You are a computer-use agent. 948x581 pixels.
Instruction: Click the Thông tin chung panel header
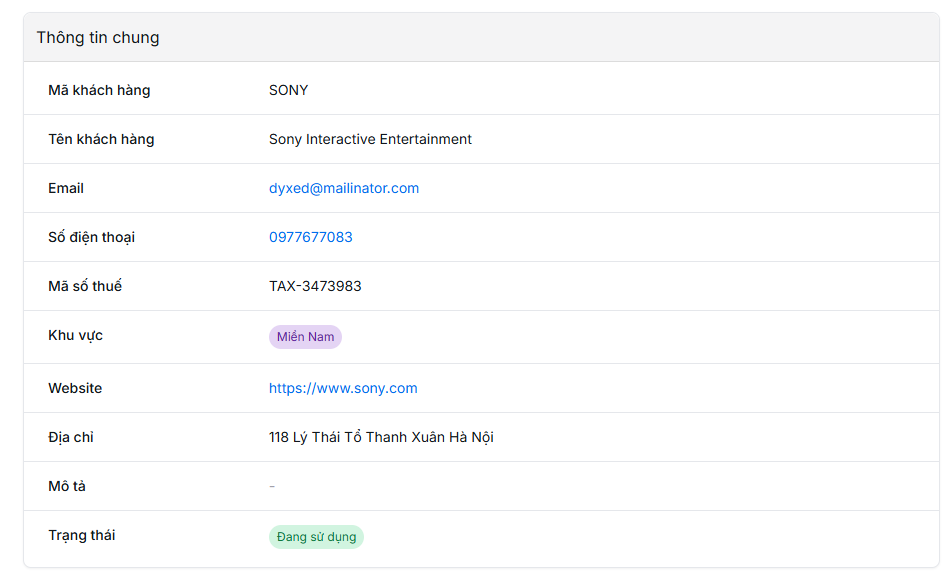(x=98, y=38)
